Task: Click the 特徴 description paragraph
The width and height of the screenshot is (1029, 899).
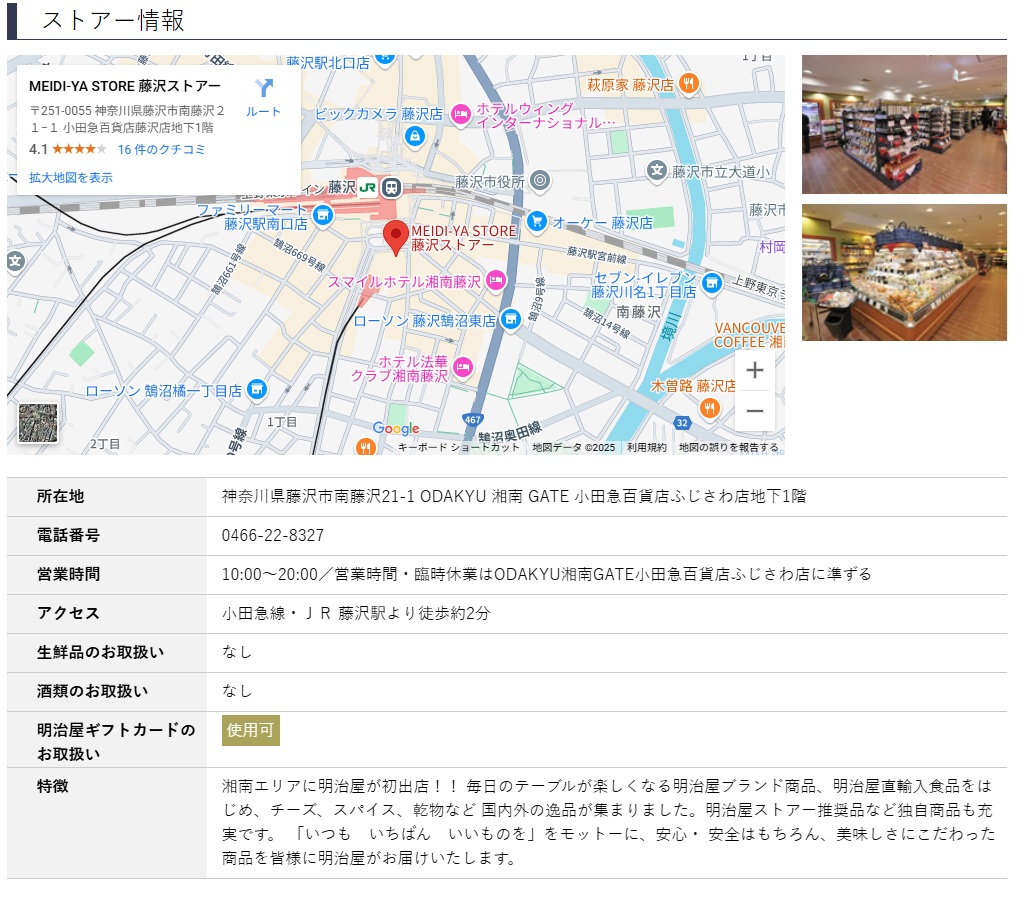Action: coord(608,822)
